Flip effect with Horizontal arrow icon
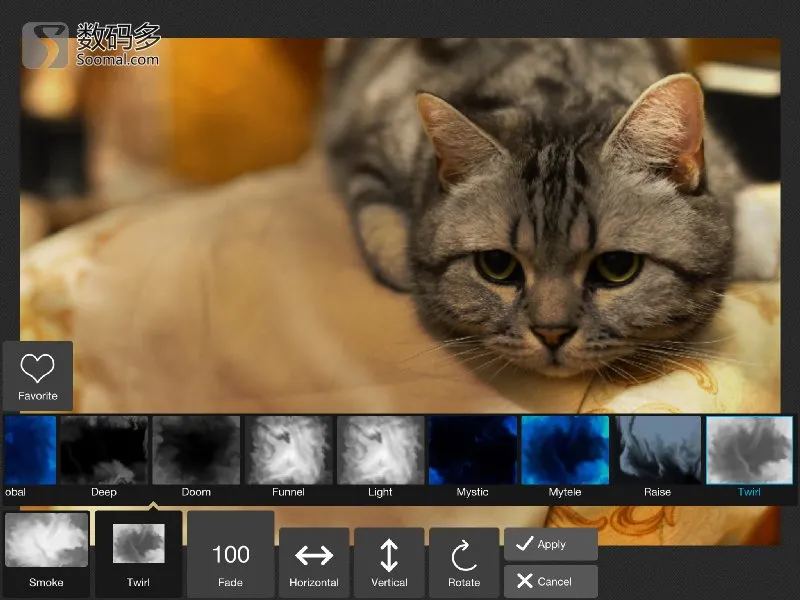The width and height of the screenshot is (800, 600). click(x=314, y=563)
